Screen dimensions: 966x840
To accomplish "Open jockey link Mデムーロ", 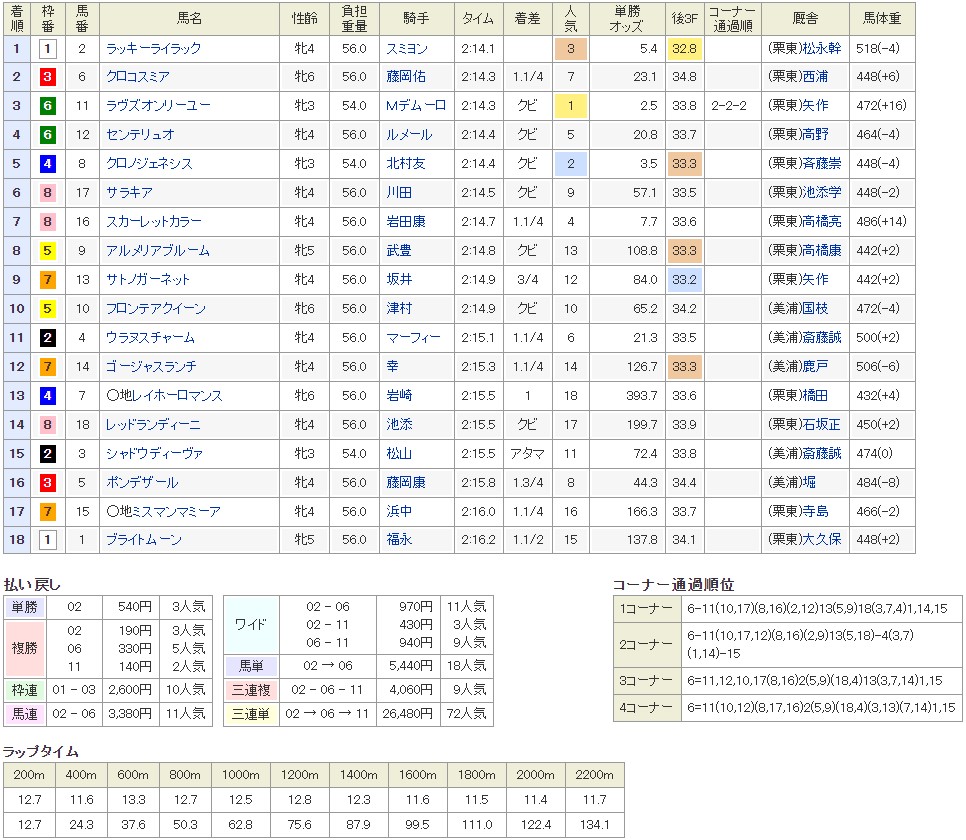I will tap(416, 106).
